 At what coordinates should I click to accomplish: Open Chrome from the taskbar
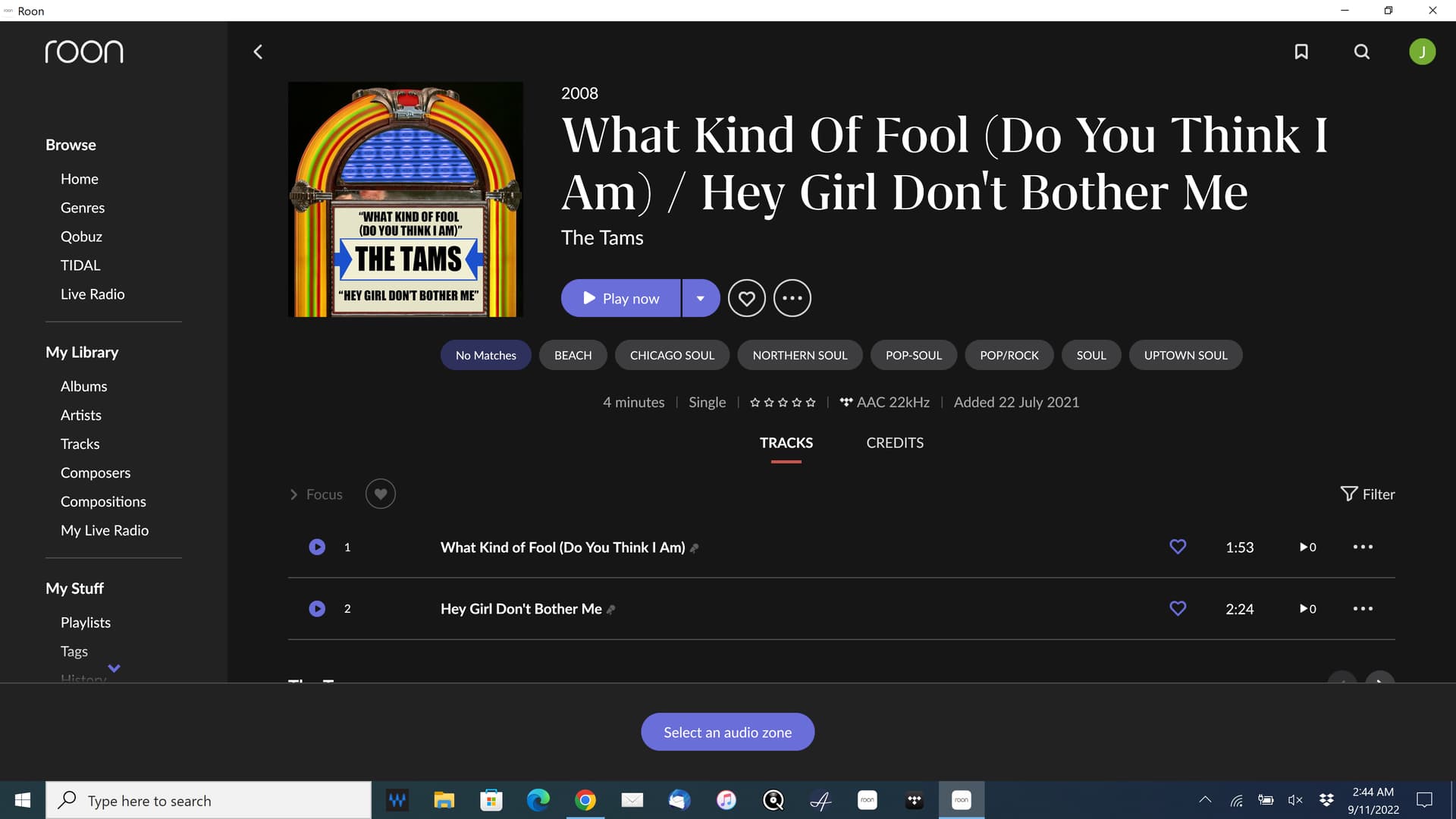tap(585, 800)
